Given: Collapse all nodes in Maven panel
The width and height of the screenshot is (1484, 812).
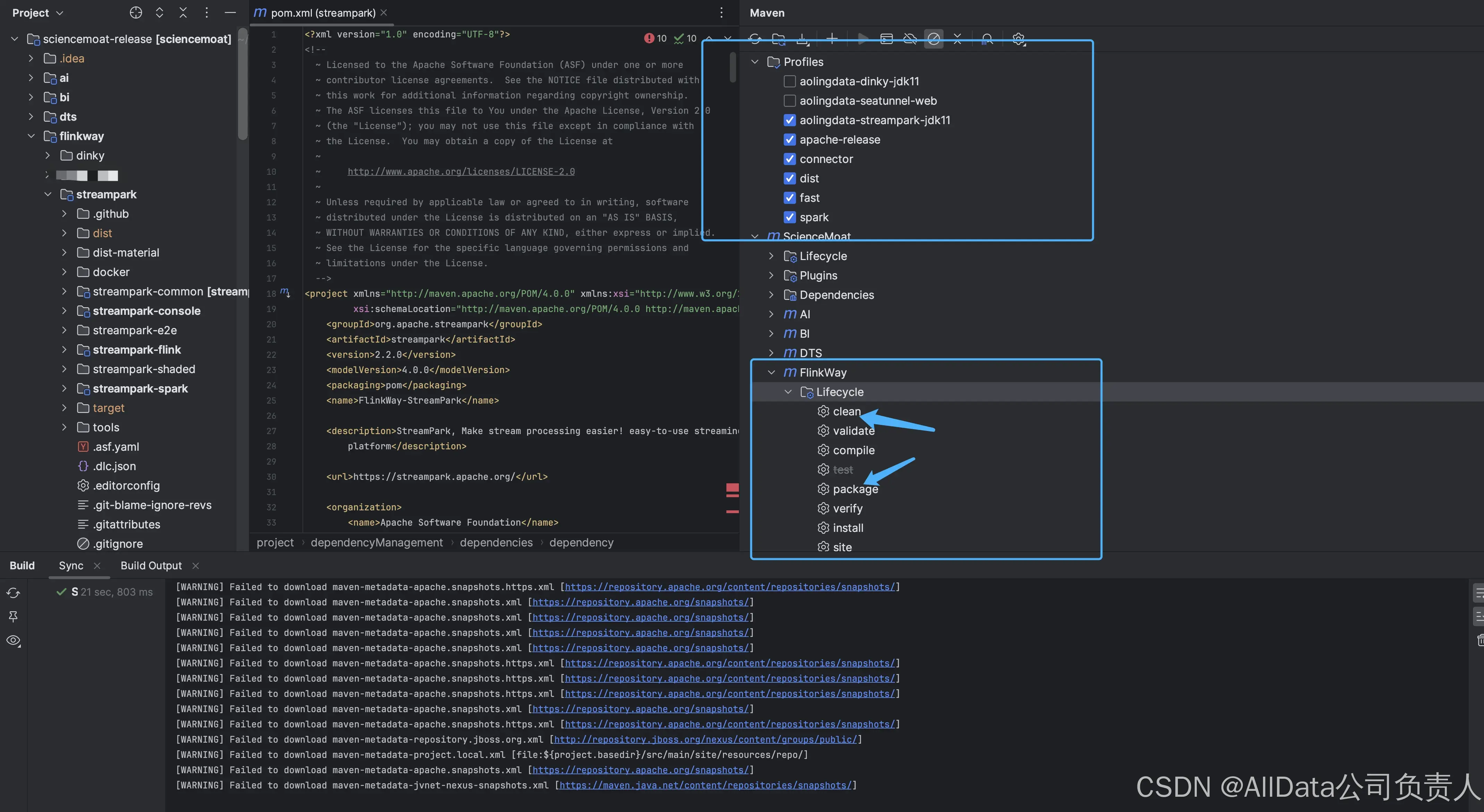Looking at the screenshot, I should point(957,38).
